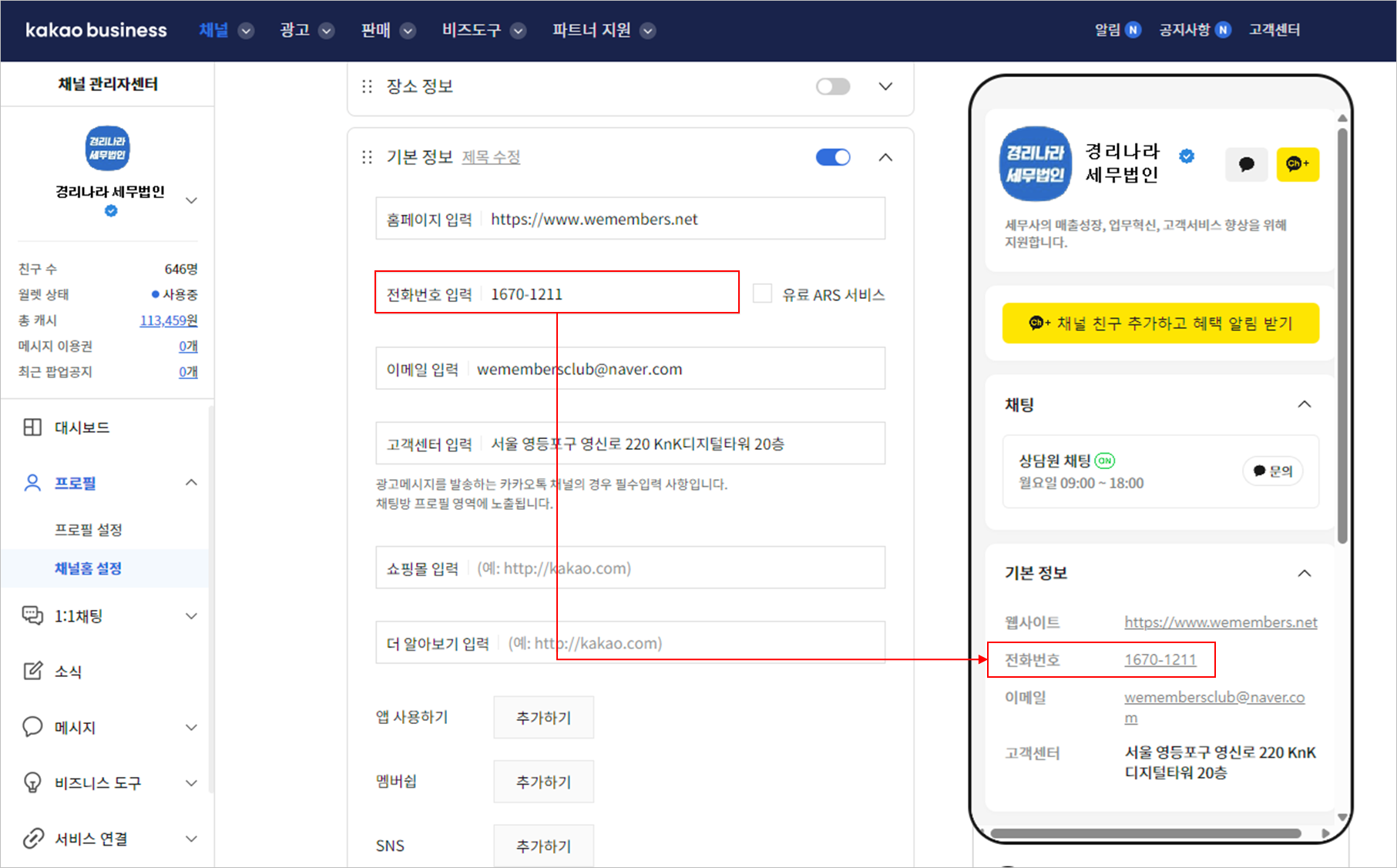
Task: Expand the 1:1채팅 sidebar chevron
Action: tap(192, 615)
